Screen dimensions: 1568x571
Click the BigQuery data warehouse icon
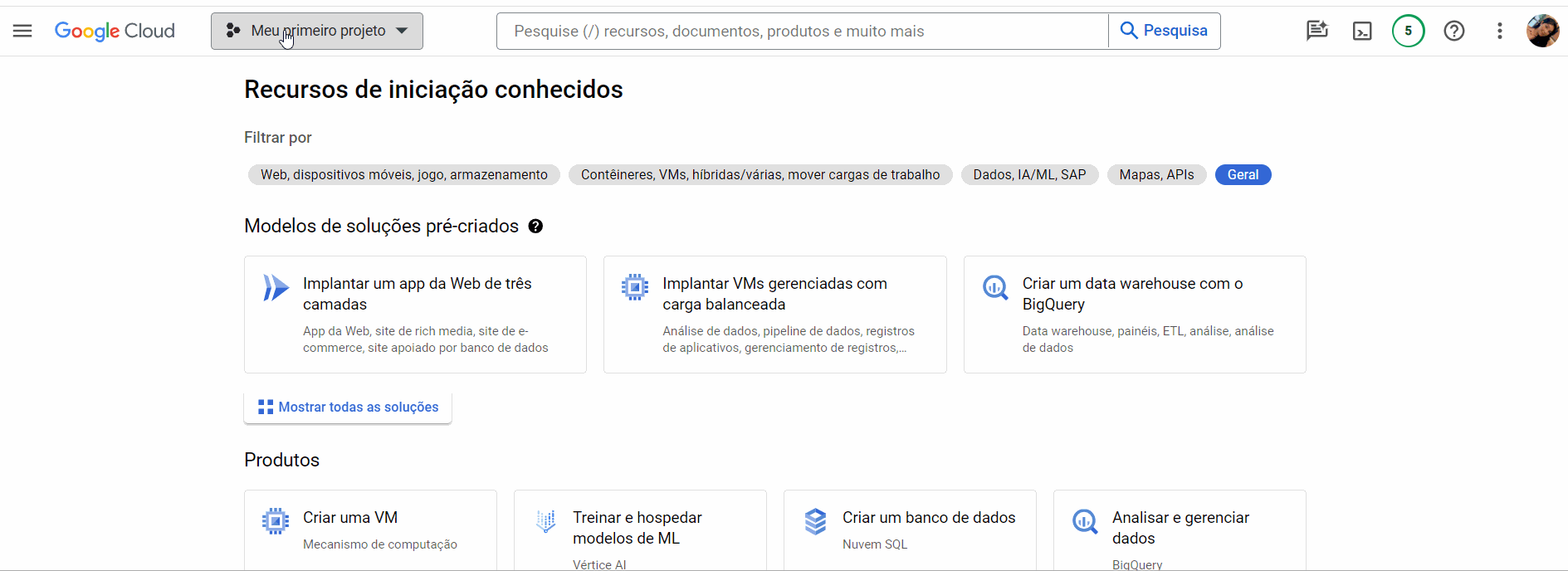coord(995,288)
